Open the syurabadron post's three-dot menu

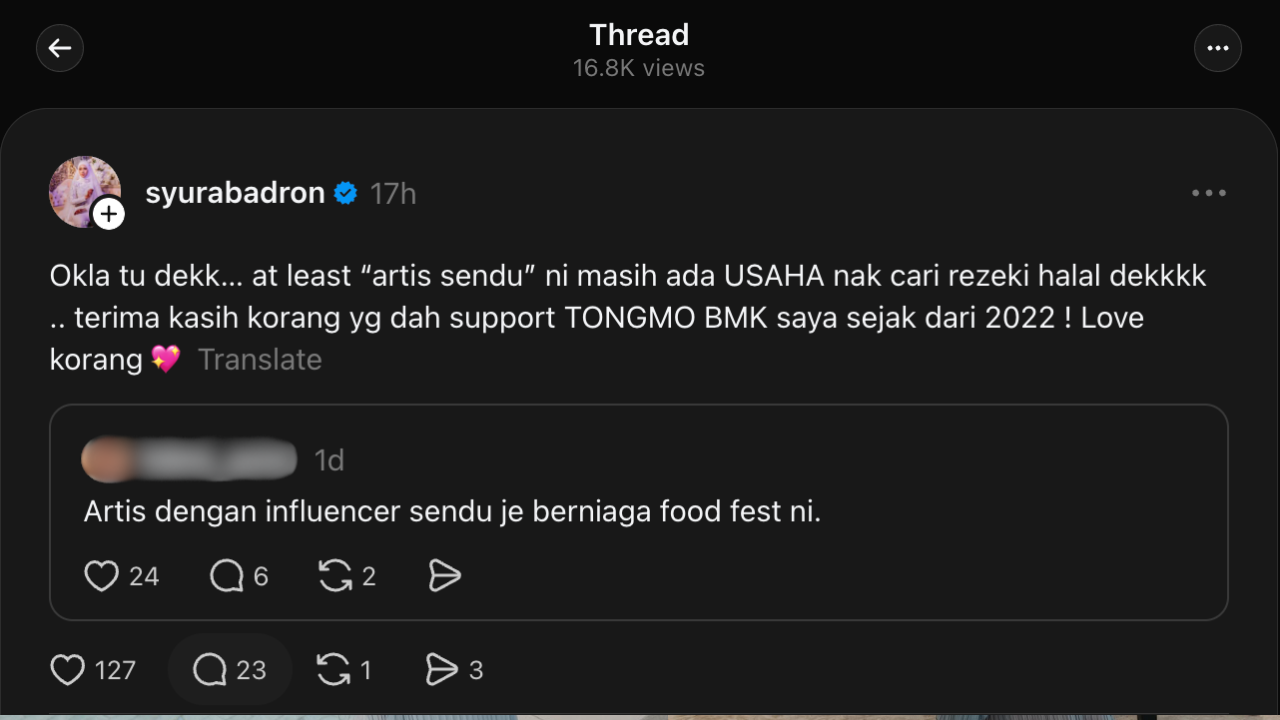tap(1208, 193)
